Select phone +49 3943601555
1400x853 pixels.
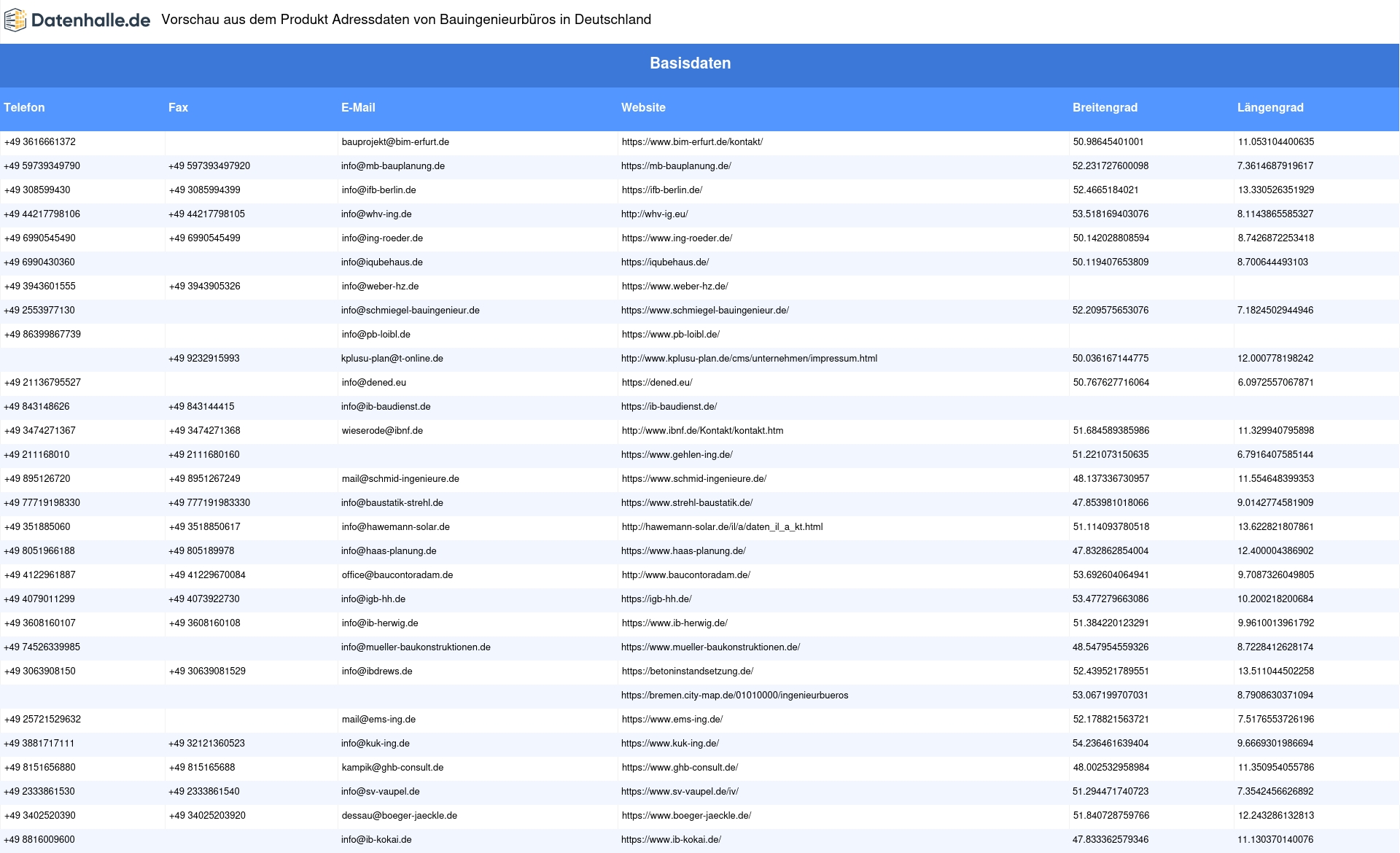[40, 287]
